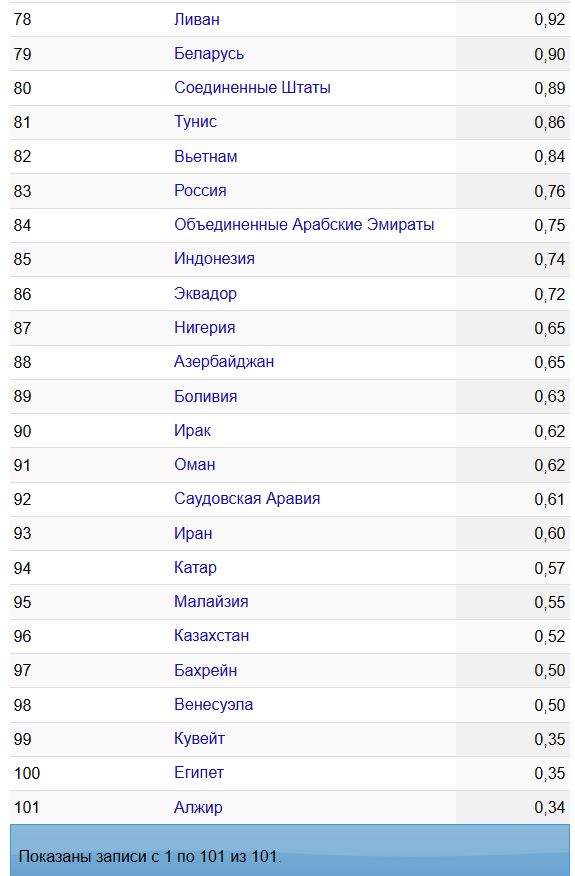
Task: Select the Тунис link
Action: click(195, 122)
